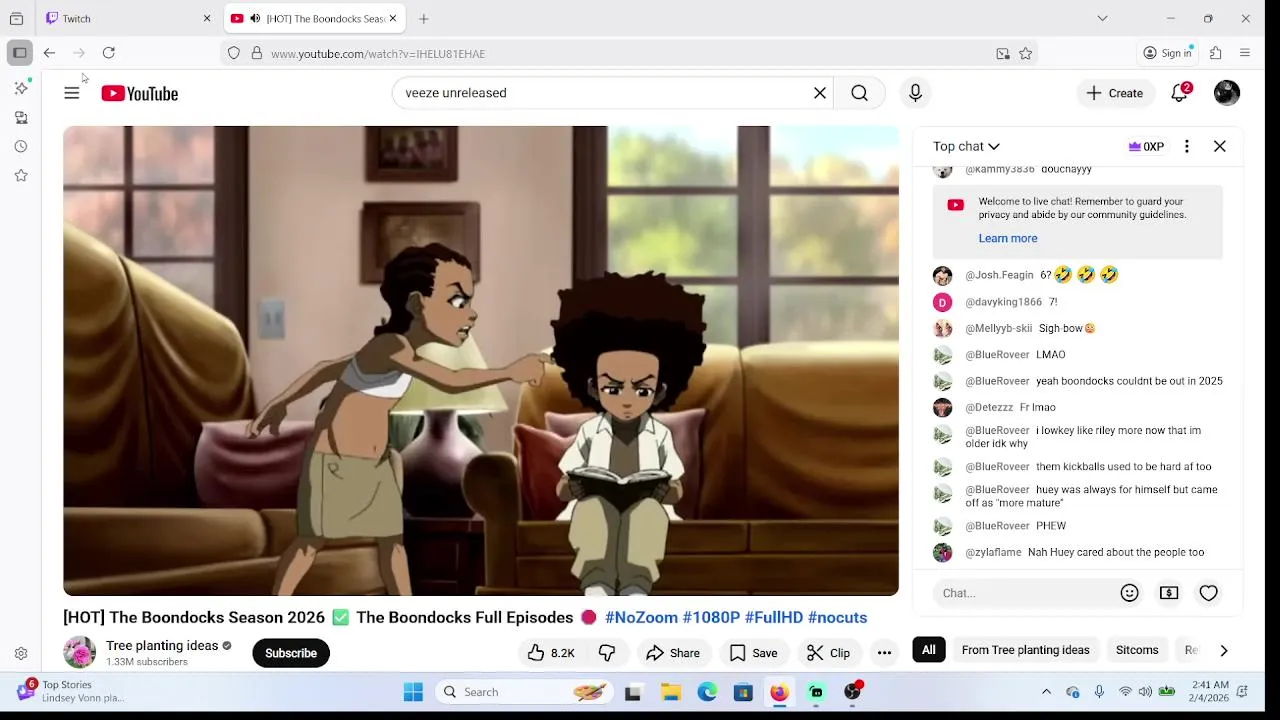Screen dimensions: 1280x720
Task: Close the Twitch tab
Action: [207, 18]
